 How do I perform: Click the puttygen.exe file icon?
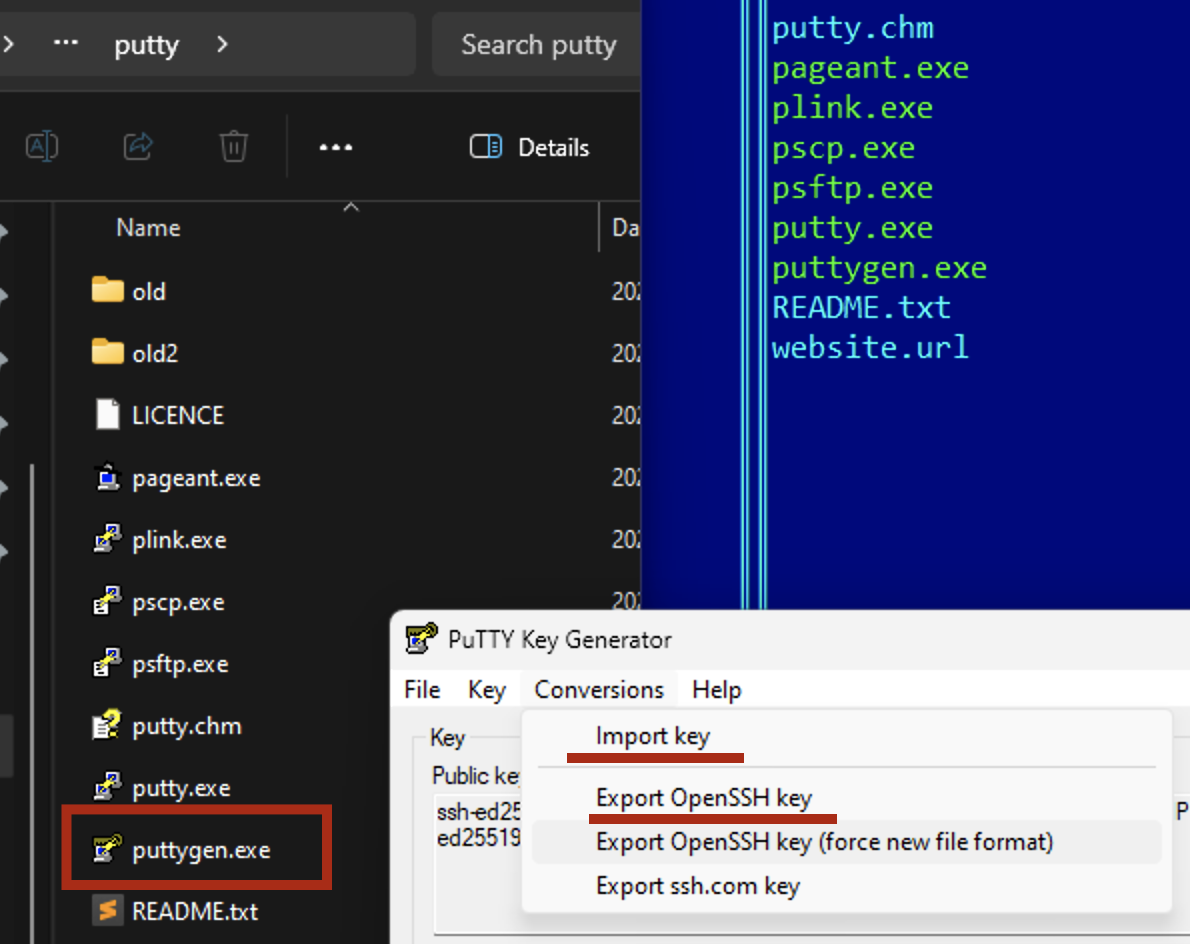[107, 851]
